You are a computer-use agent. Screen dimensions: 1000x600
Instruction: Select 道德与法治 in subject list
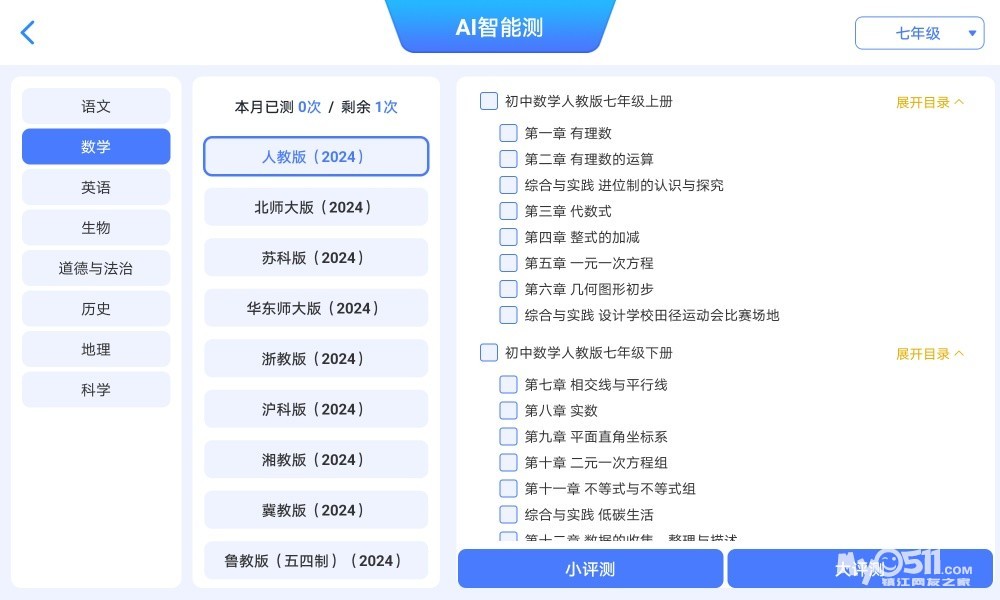[x=96, y=268]
